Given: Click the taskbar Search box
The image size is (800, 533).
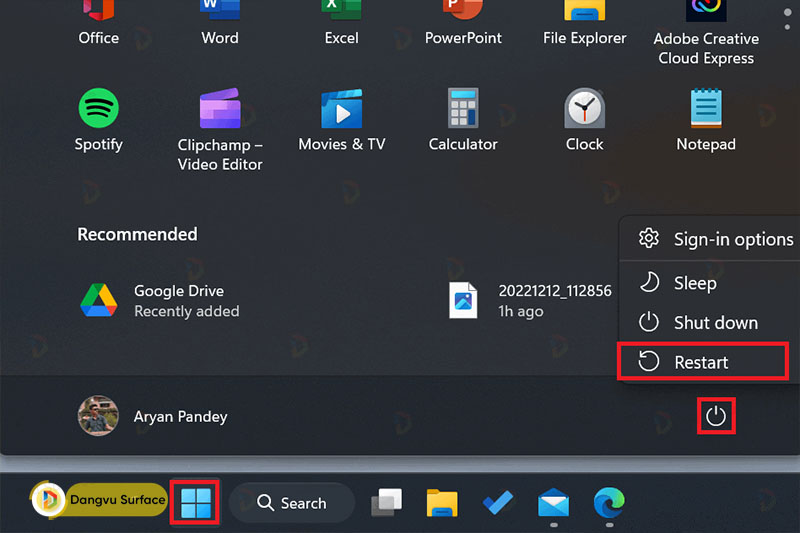Looking at the screenshot, I should click(292, 503).
